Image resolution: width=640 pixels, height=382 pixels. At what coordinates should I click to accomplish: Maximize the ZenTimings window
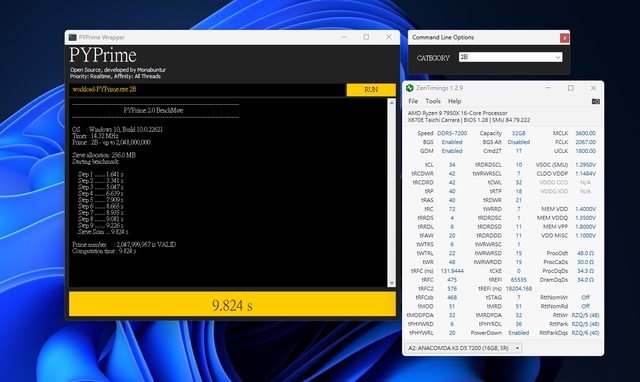coord(571,88)
